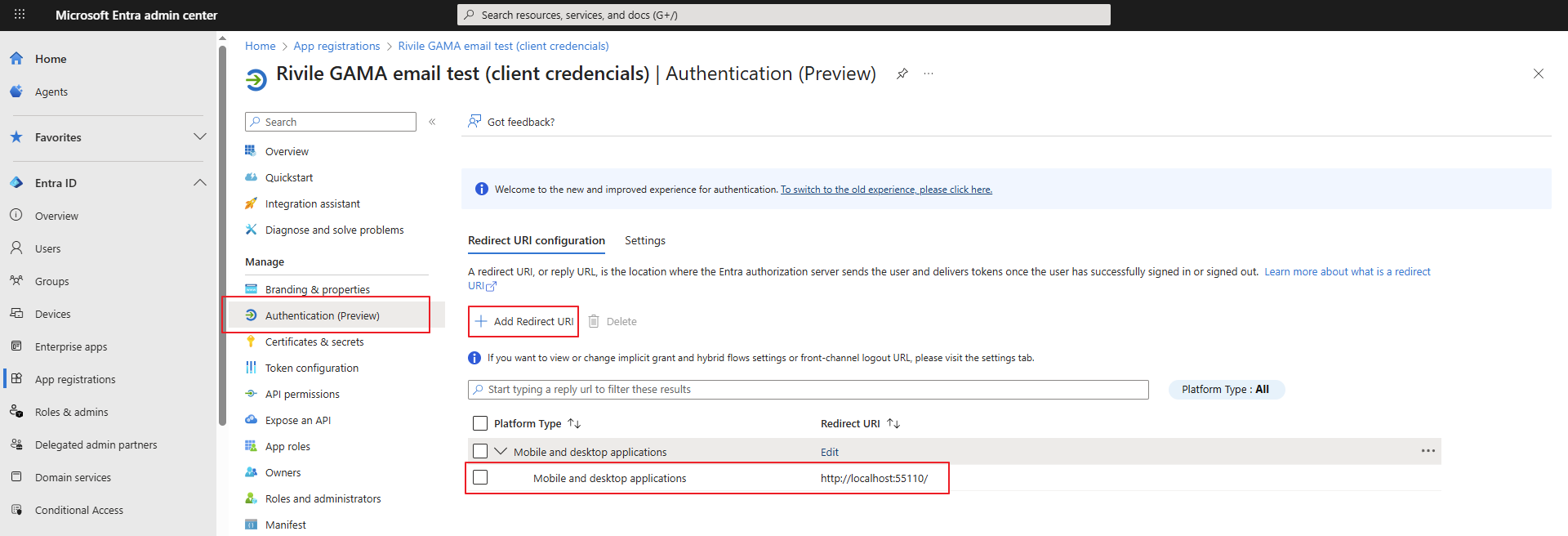The height and width of the screenshot is (536, 1568).
Task: Open row ellipsis menu for Mobile and desktop applications
Action: pos(1428,451)
